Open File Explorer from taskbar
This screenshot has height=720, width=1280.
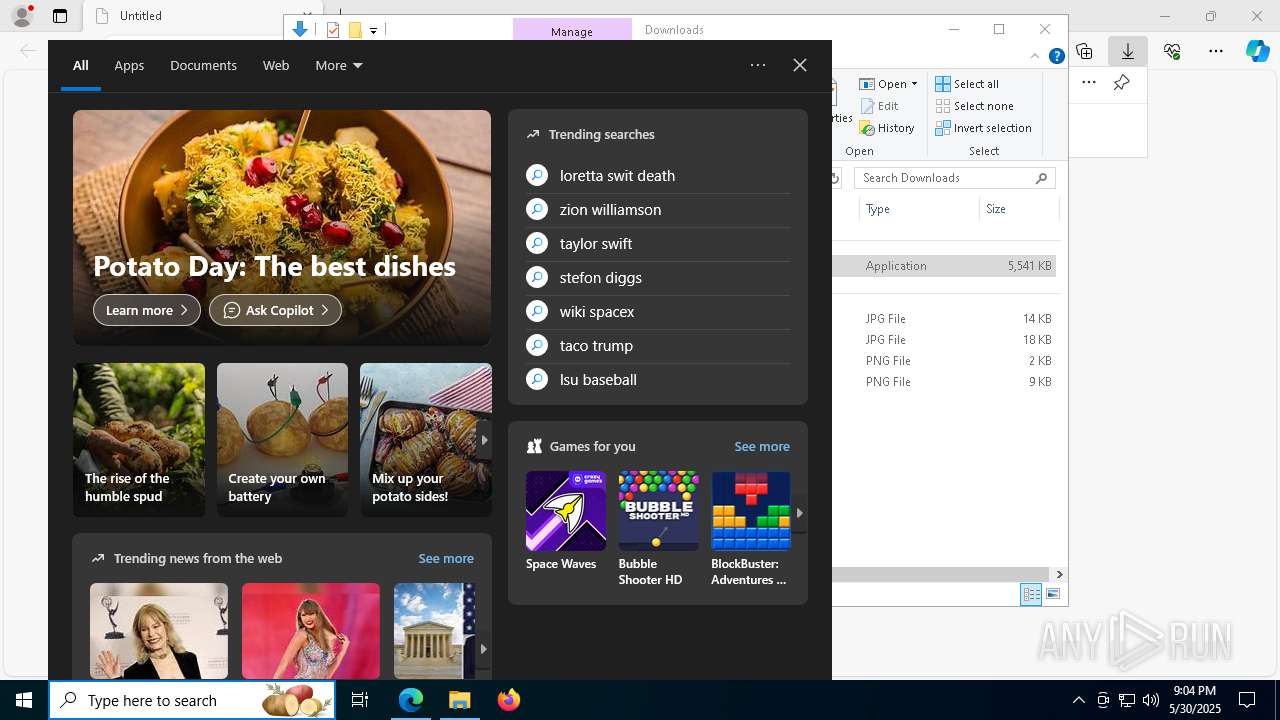(x=460, y=700)
